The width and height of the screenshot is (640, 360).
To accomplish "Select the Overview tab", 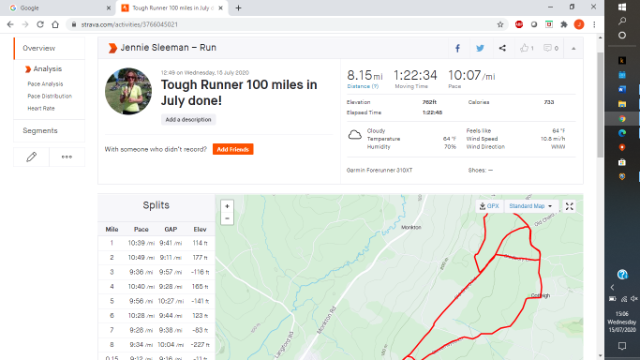I will (39, 48).
